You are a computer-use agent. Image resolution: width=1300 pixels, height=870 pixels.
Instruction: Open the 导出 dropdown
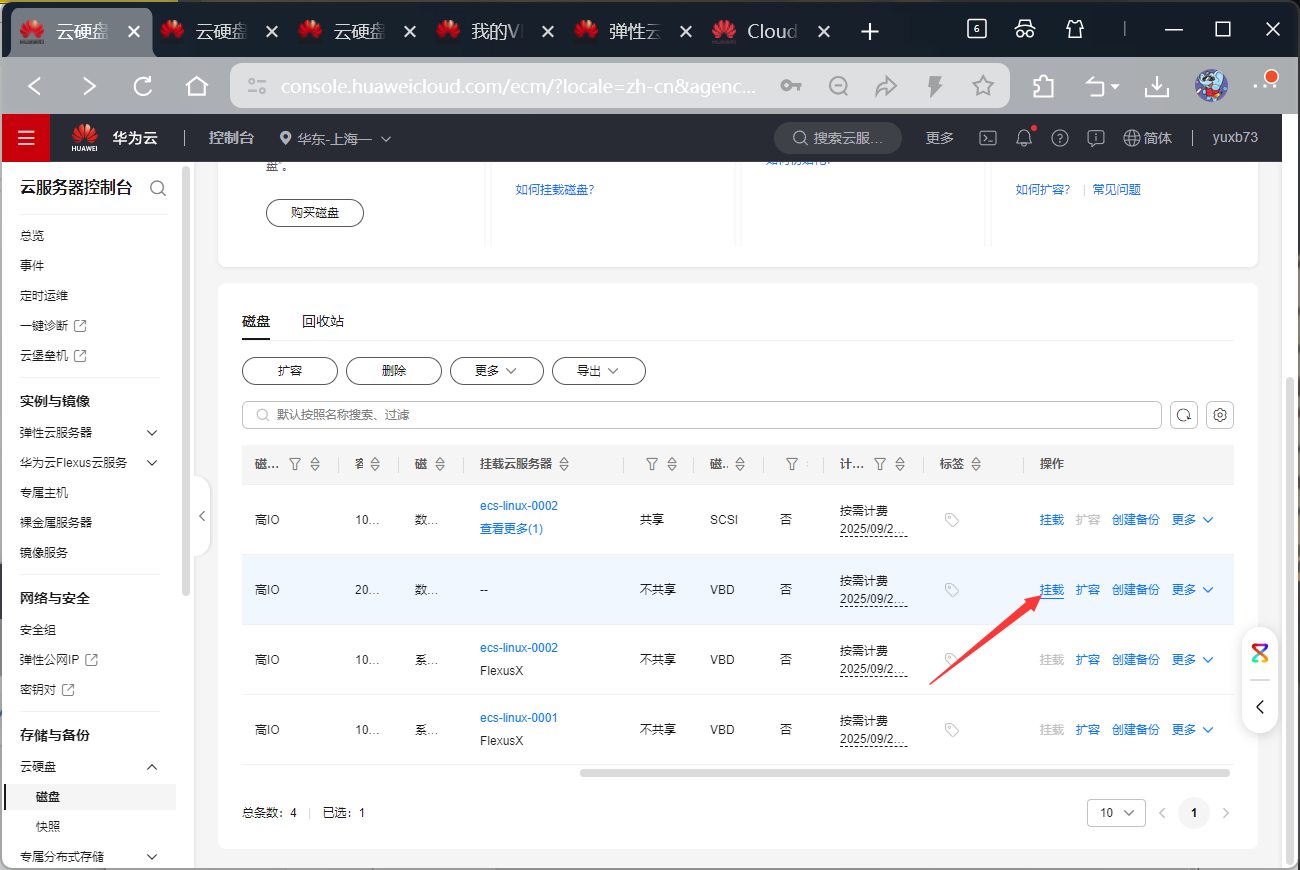click(x=599, y=370)
